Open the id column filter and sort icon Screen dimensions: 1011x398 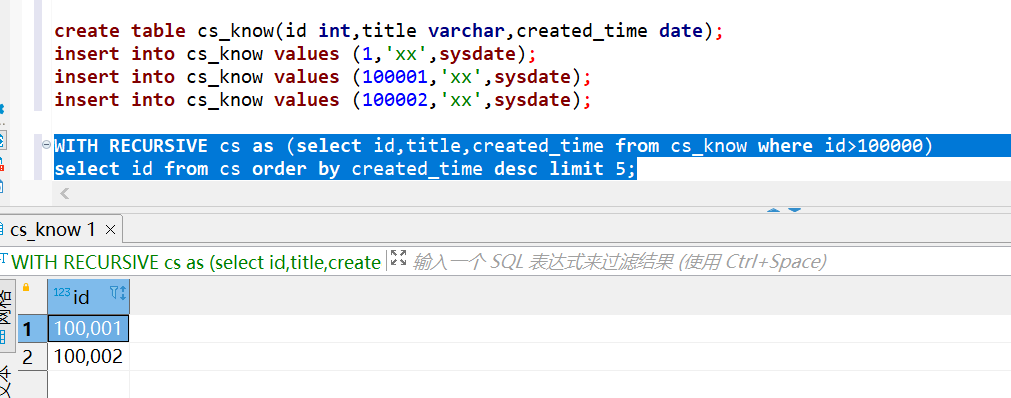tap(118, 294)
